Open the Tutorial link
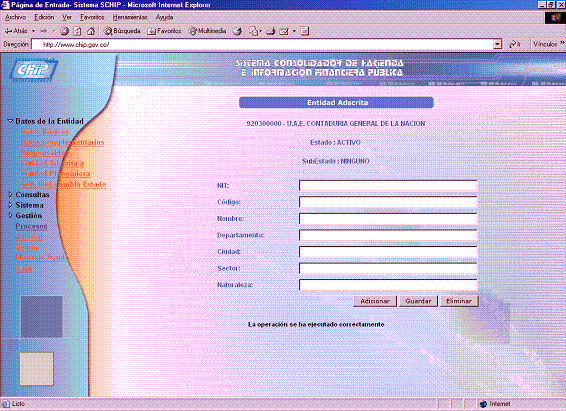The width and height of the screenshot is (566, 411). [x=29, y=237]
